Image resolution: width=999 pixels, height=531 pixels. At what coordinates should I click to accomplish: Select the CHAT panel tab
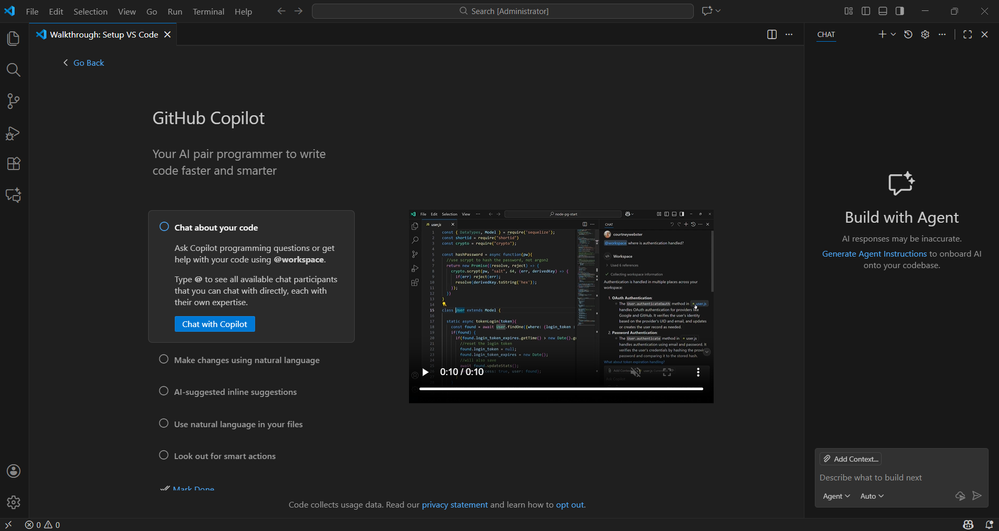pos(826,34)
